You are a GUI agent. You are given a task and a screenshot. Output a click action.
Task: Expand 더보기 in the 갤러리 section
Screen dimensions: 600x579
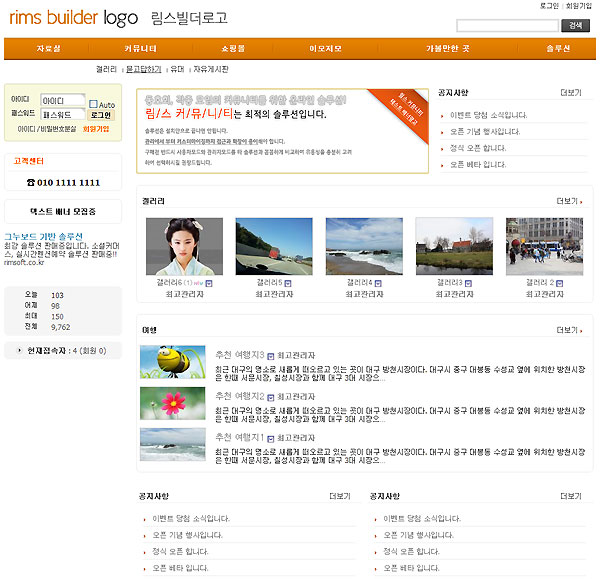[x=570, y=201]
